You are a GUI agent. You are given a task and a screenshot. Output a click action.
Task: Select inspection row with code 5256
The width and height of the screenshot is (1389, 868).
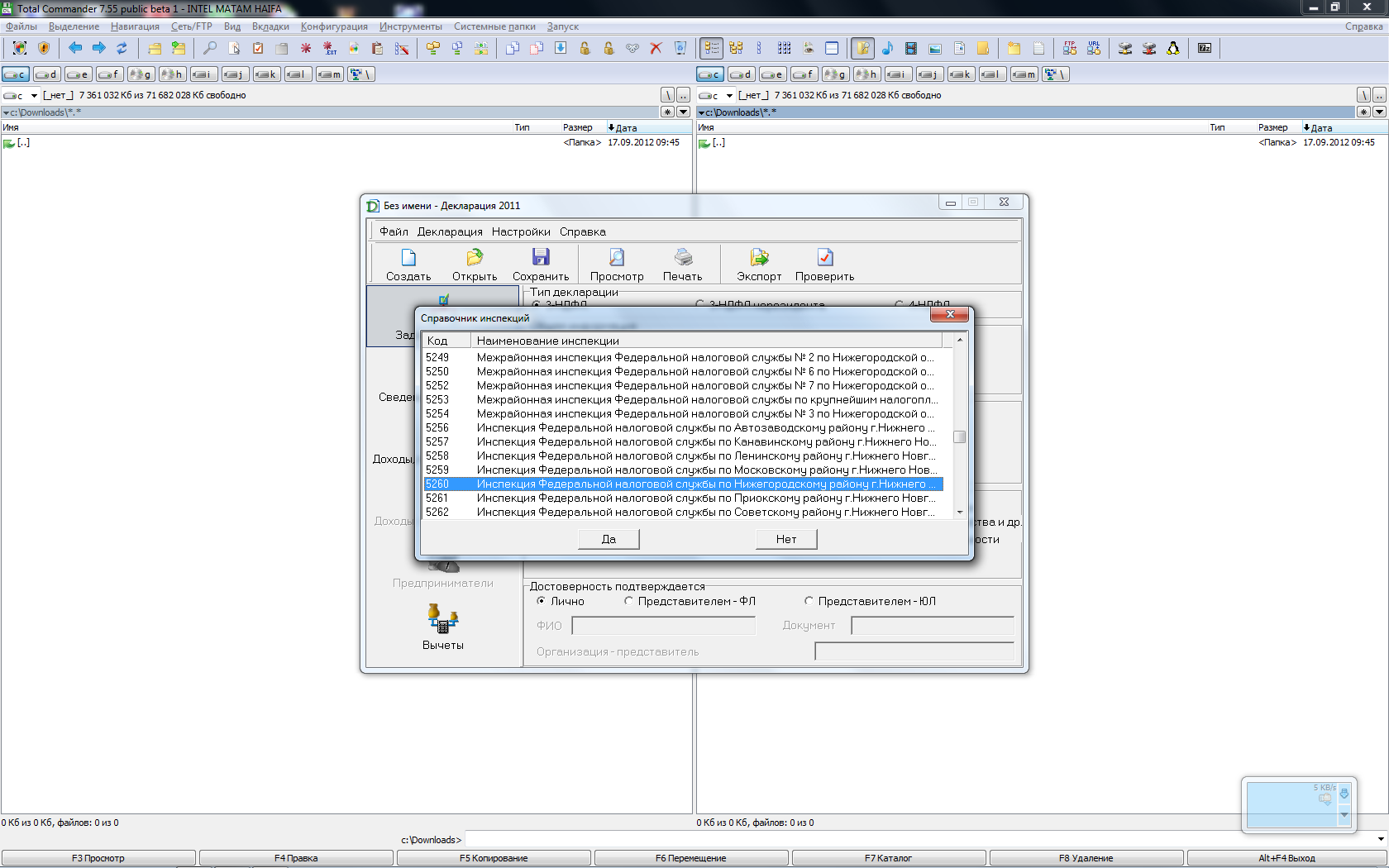coord(683,427)
